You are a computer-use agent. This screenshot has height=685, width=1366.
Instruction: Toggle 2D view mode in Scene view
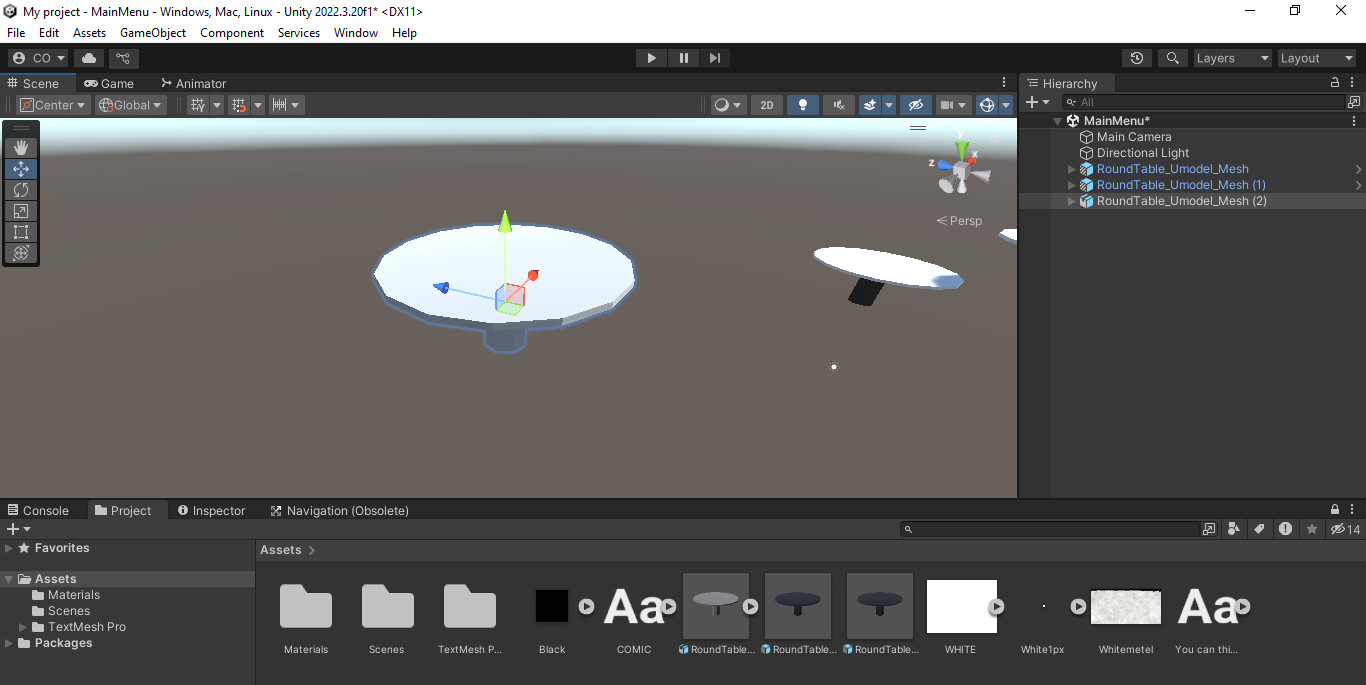(766, 104)
